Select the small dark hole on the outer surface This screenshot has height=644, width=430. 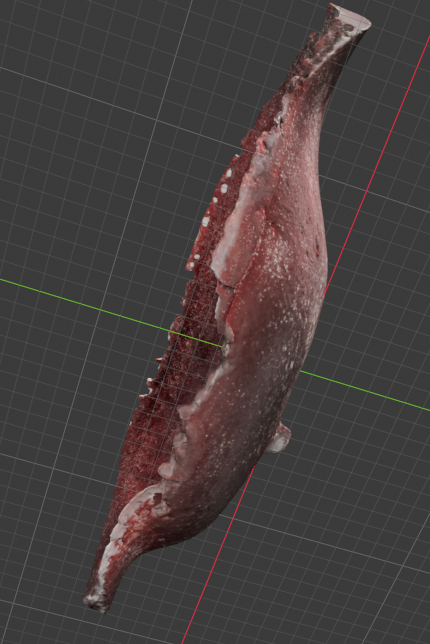[x=317, y=247]
